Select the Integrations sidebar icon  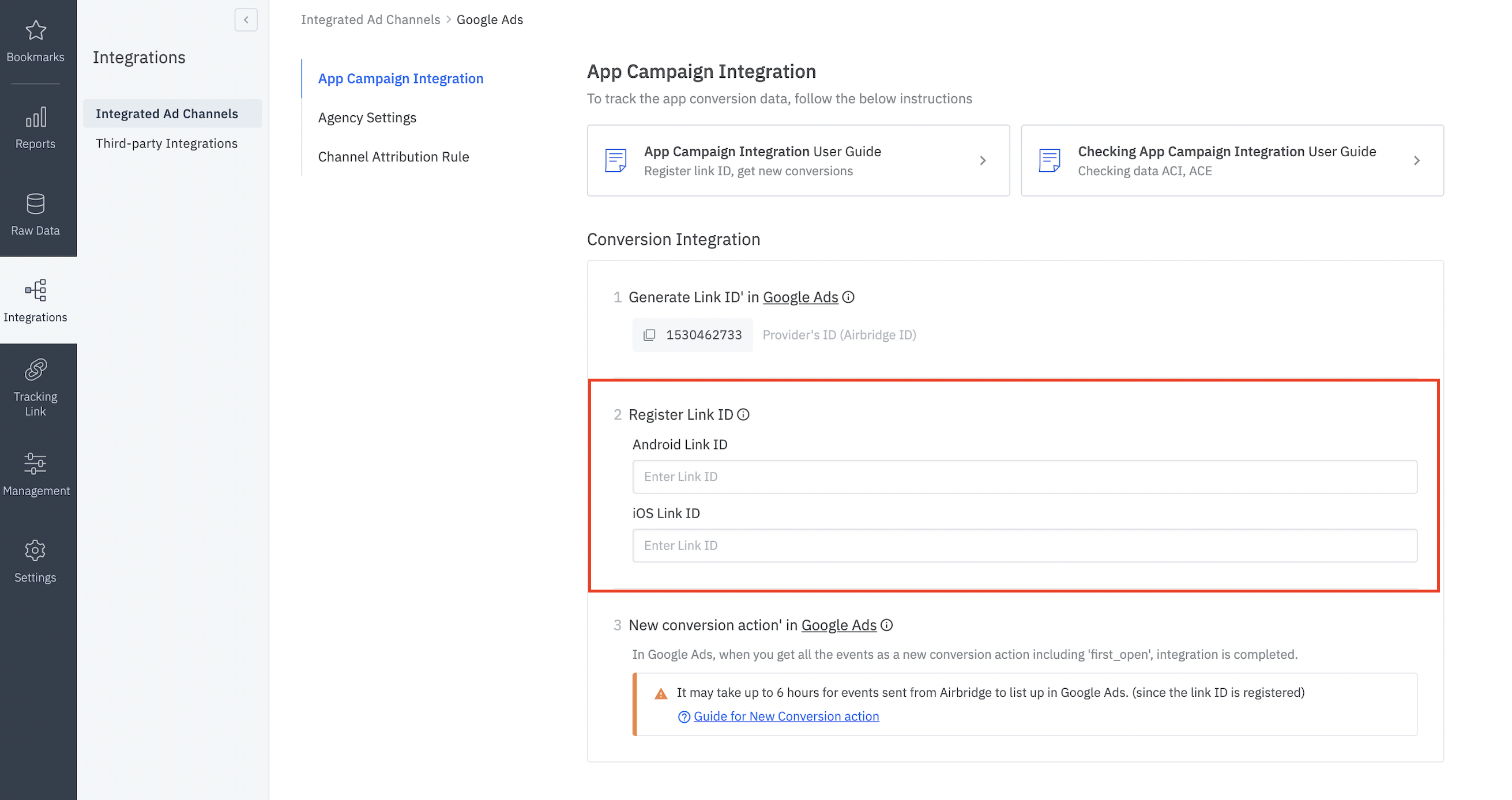pyautogui.click(x=35, y=291)
